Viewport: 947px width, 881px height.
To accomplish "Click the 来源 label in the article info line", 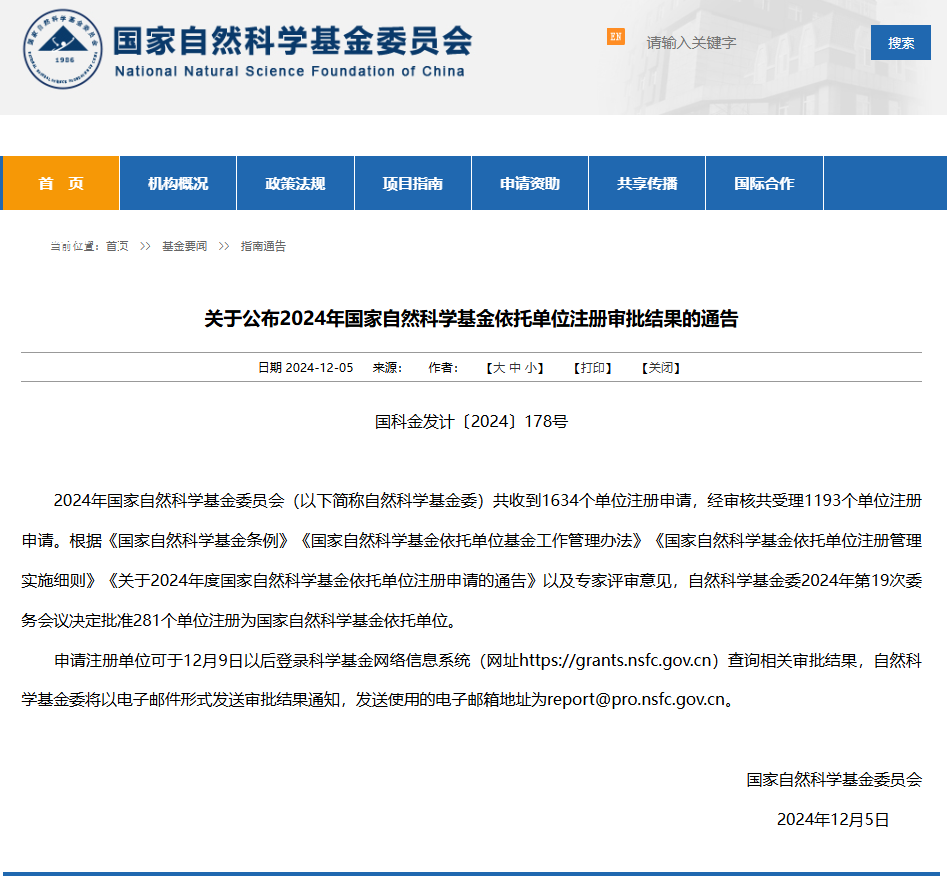I will 387,368.
